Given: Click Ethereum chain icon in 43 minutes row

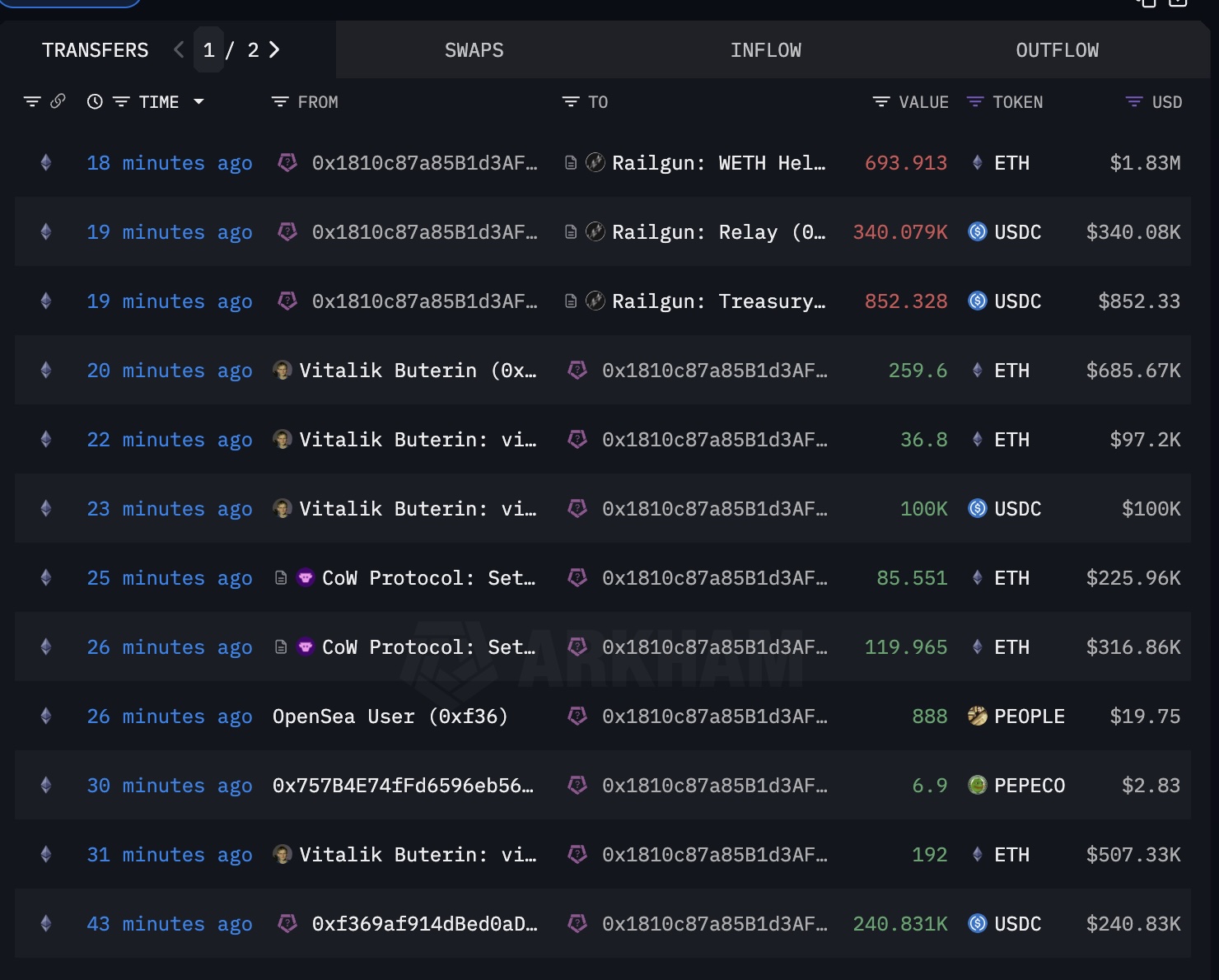Looking at the screenshot, I should point(46,924).
